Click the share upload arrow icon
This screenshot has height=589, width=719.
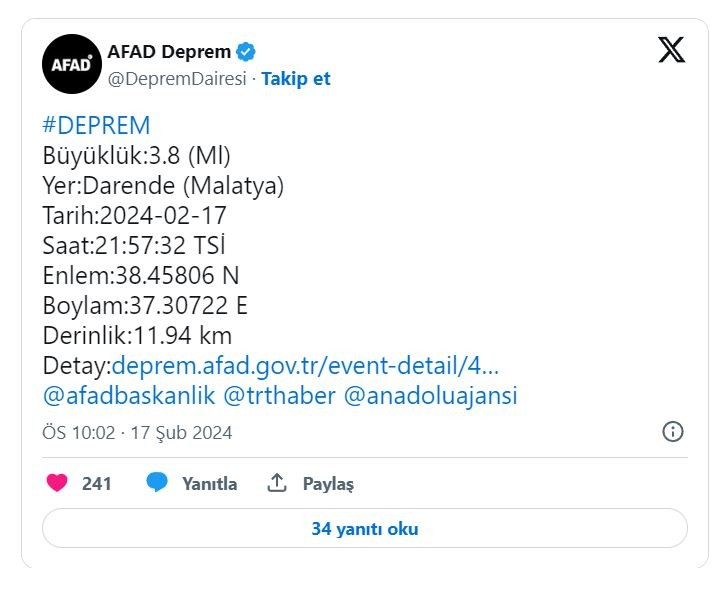(277, 484)
